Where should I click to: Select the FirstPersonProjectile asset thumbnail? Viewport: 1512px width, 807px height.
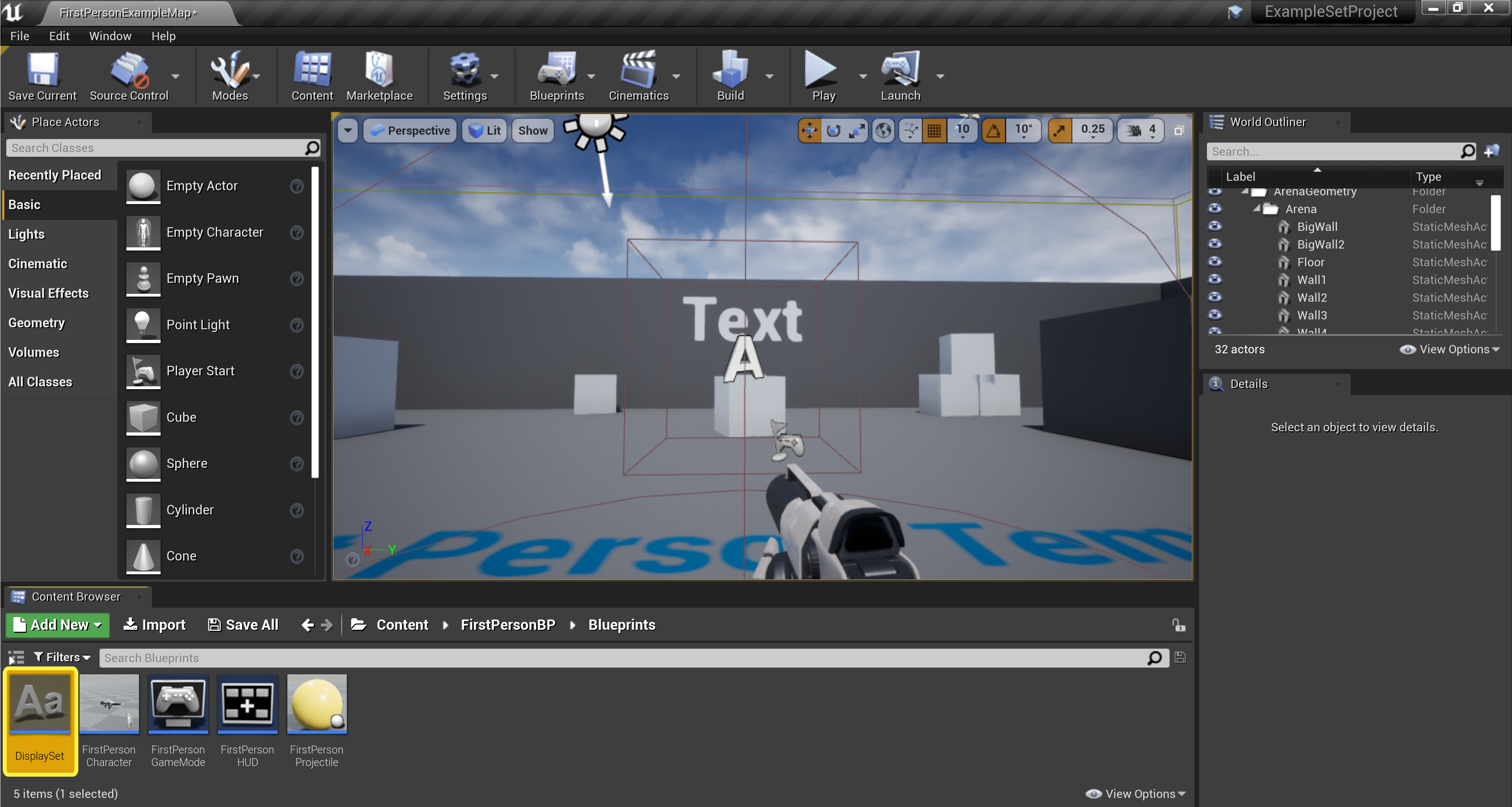click(x=316, y=704)
